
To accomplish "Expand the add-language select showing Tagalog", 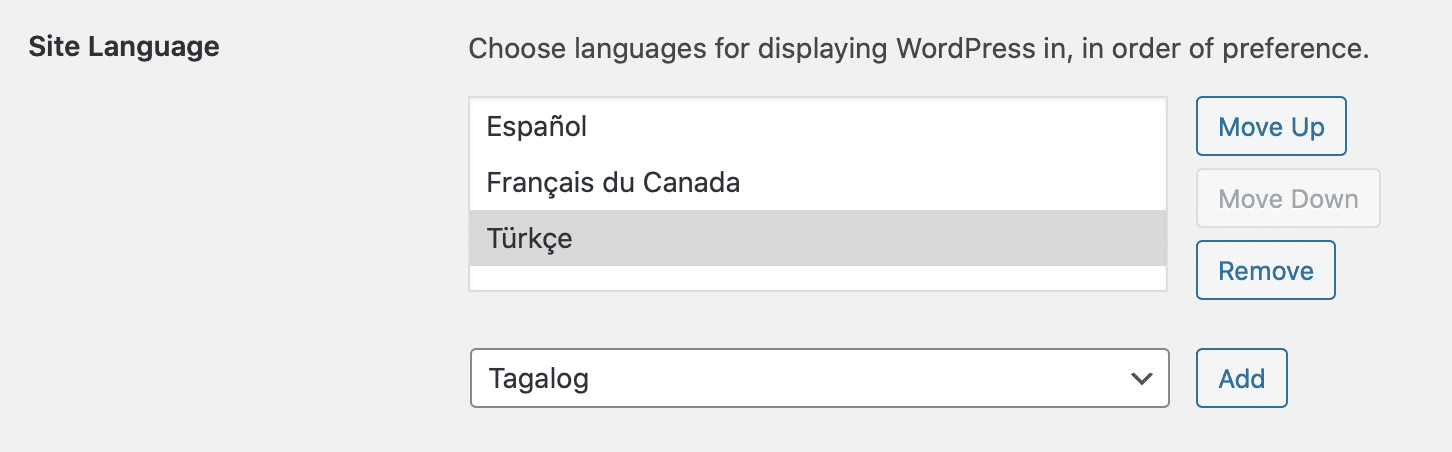I will pos(819,378).
